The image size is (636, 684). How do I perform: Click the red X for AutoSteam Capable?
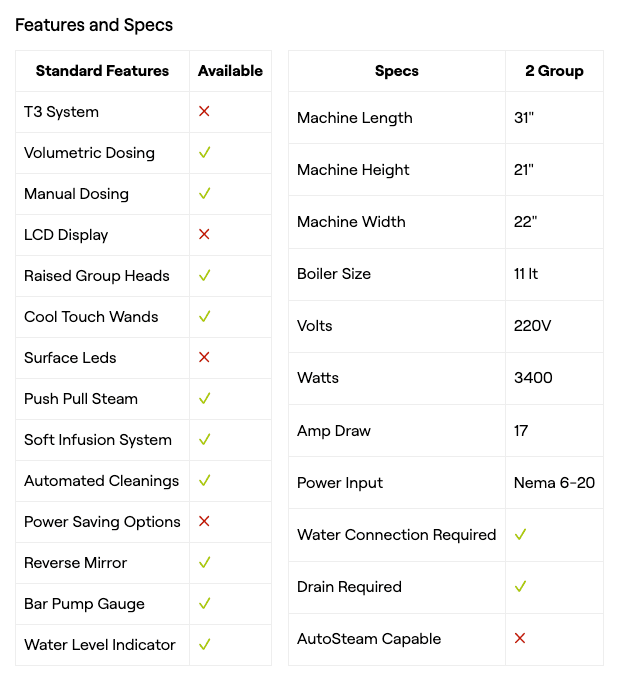(x=520, y=639)
